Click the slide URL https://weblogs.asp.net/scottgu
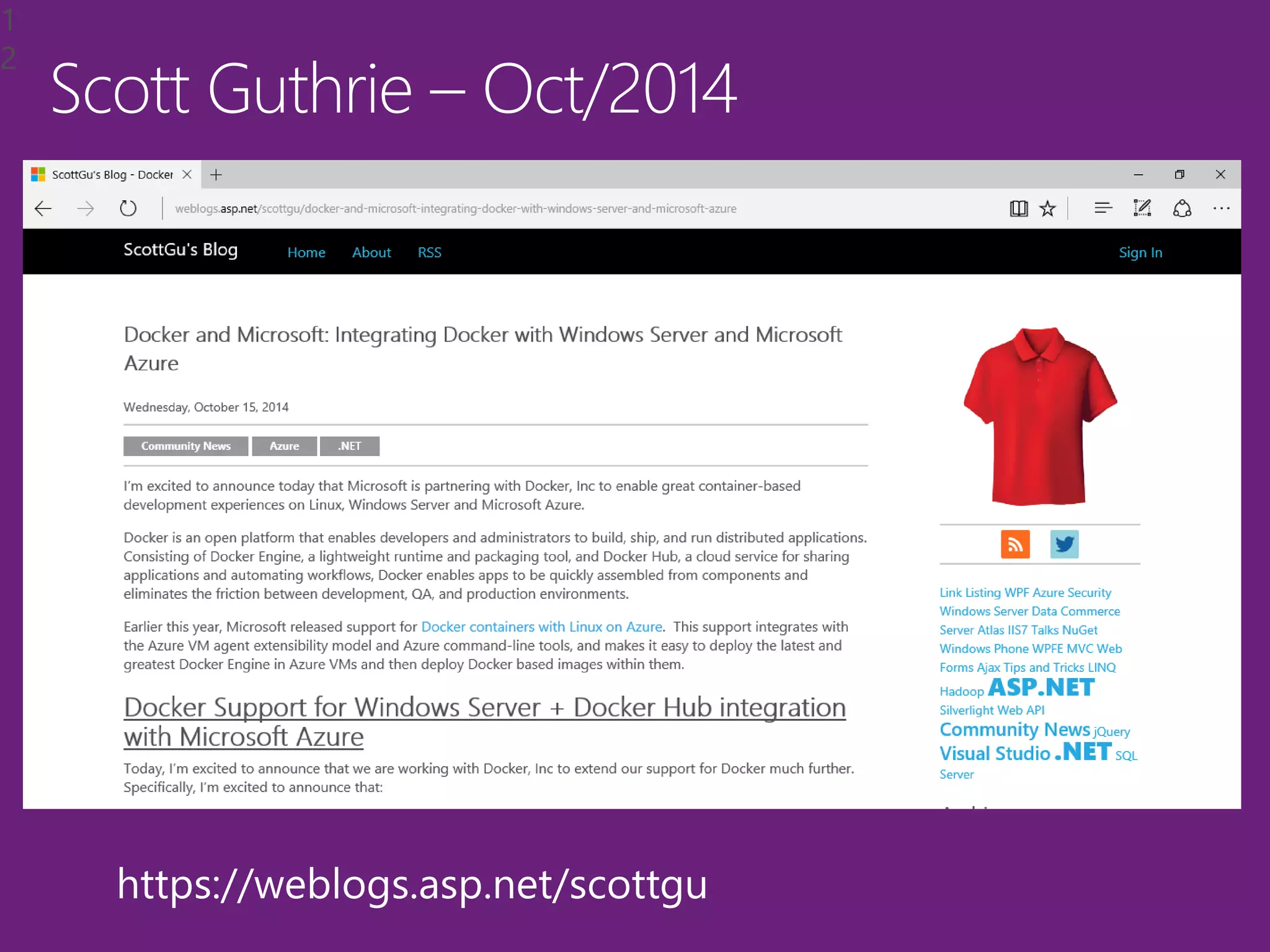Viewport: 1270px width, 952px height. point(412,885)
